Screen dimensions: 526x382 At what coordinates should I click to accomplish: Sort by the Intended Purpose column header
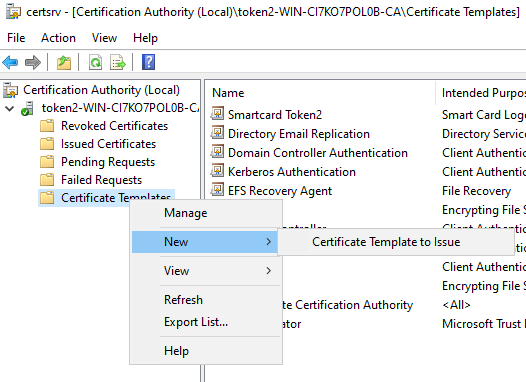point(483,93)
